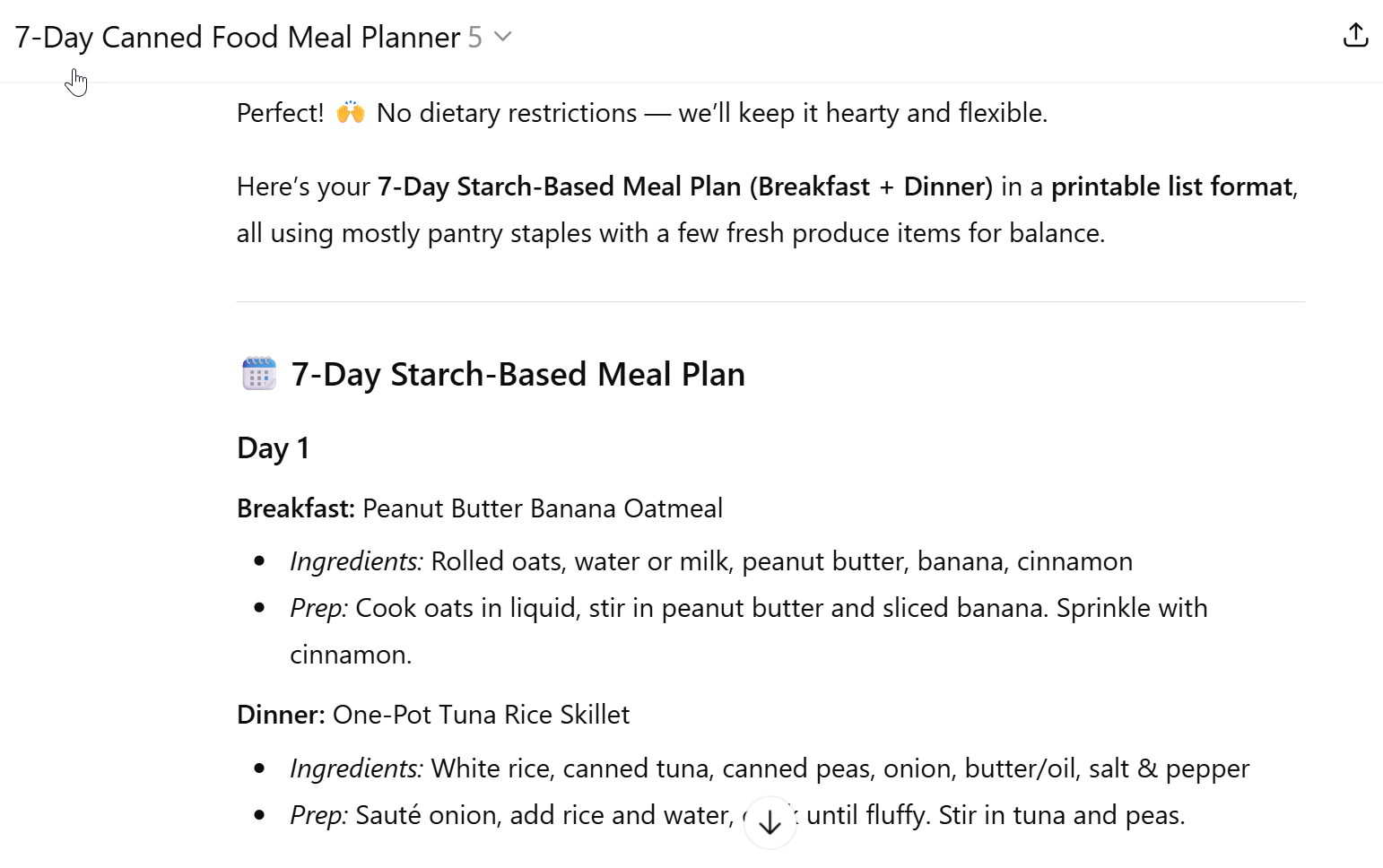The height and width of the screenshot is (868, 1383).
Task: Click the model version number 5 label
Action: click(x=474, y=37)
